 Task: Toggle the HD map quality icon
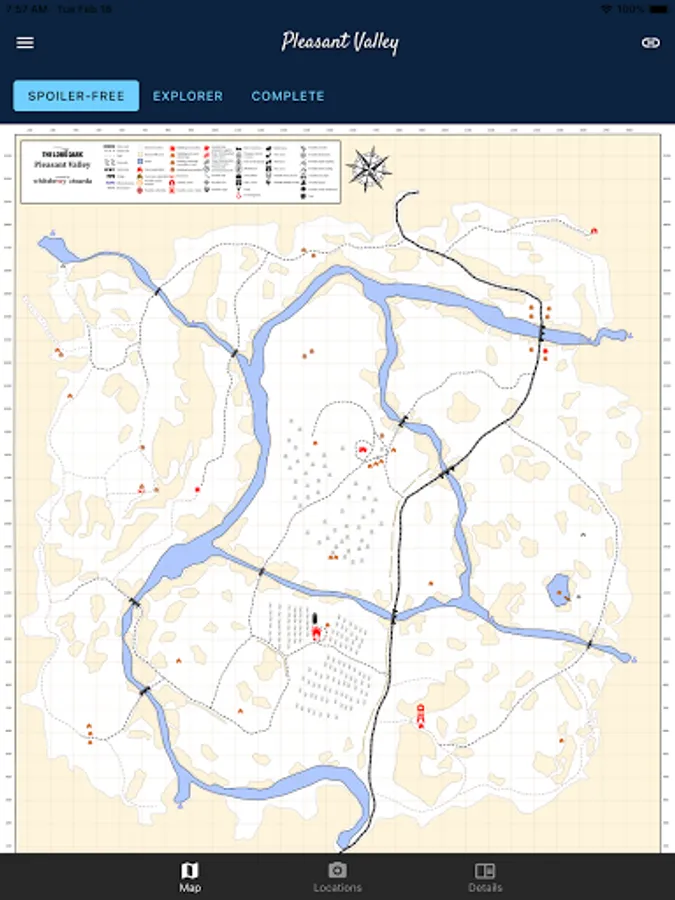(650, 43)
